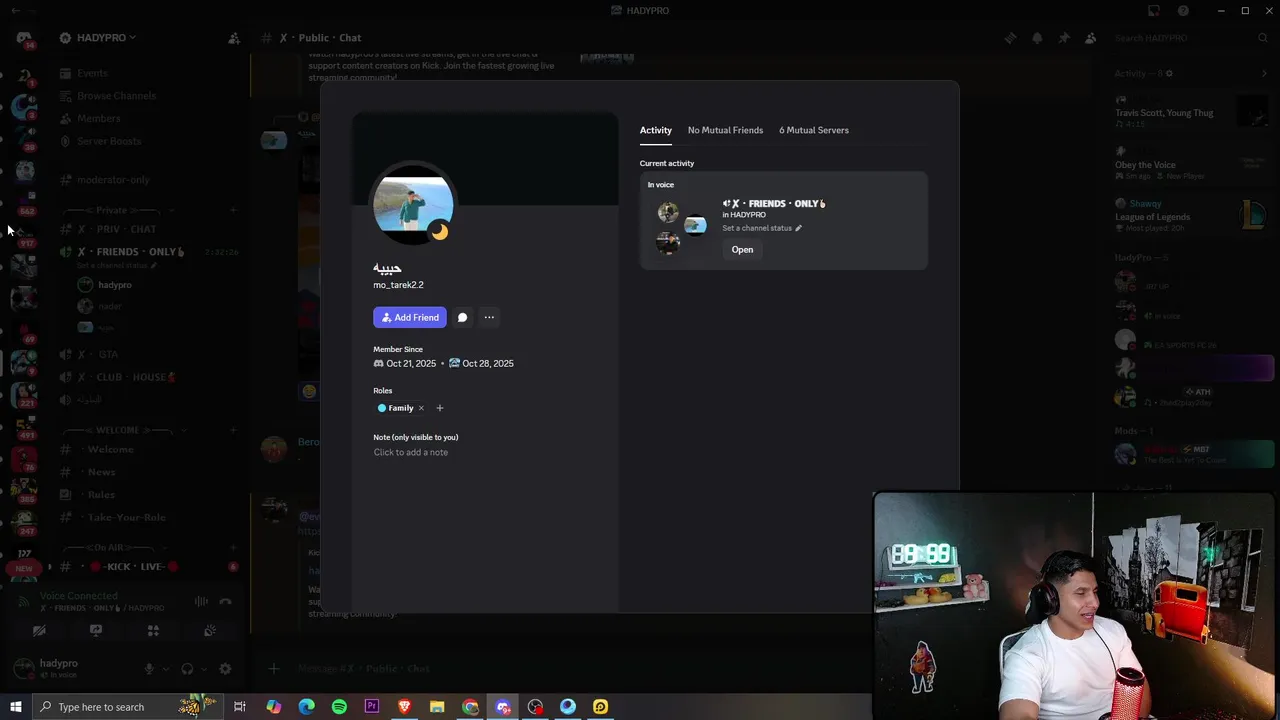Add a role using the plus icon
This screenshot has height=720, width=1280.
pyautogui.click(x=440, y=408)
